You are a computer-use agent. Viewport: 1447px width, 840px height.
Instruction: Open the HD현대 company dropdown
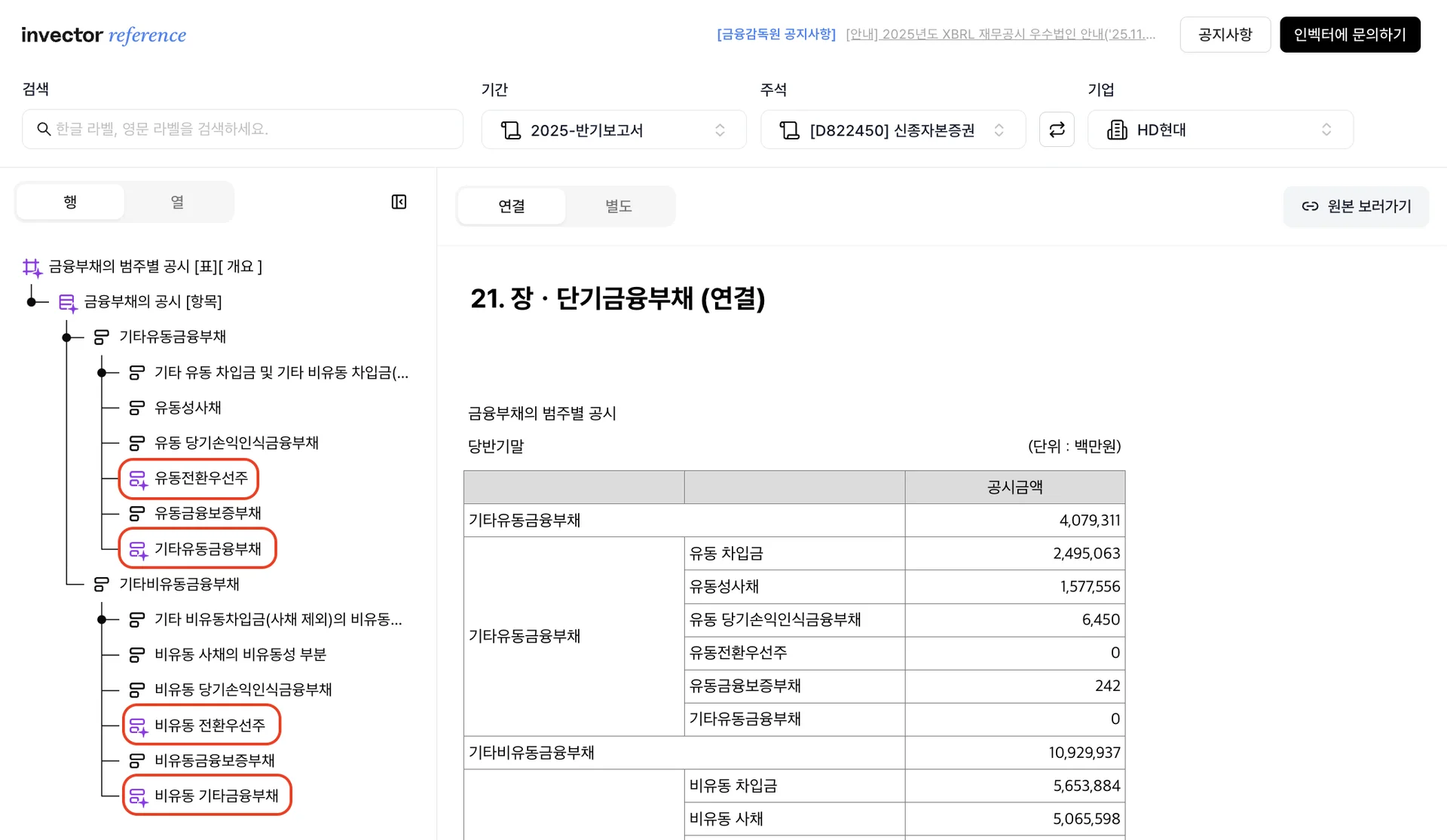pyautogui.click(x=1219, y=130)
